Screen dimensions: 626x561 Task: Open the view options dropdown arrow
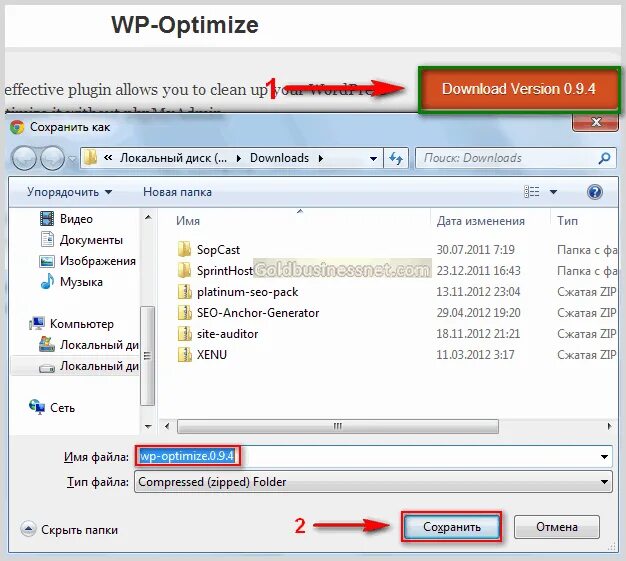553,192
